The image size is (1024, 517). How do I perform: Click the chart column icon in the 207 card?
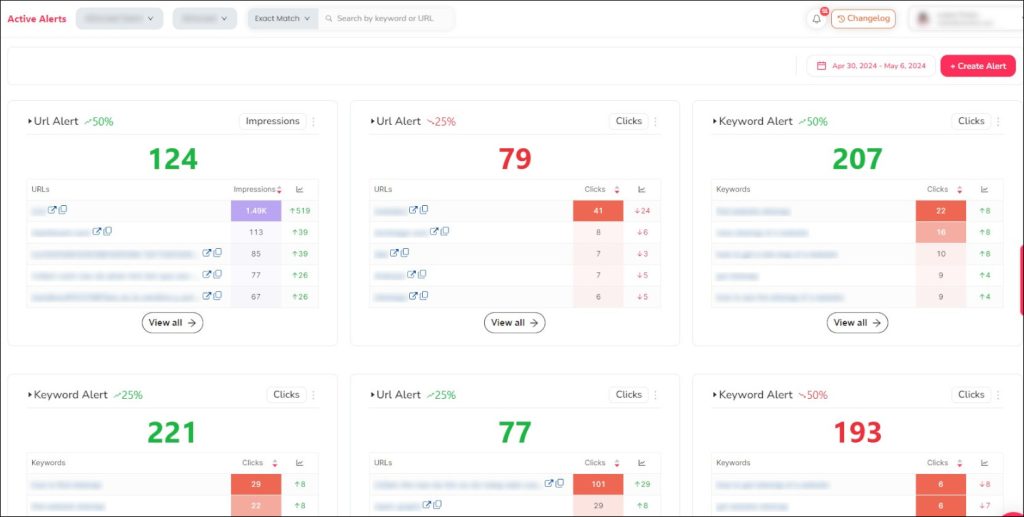click(x=984, y=189)
